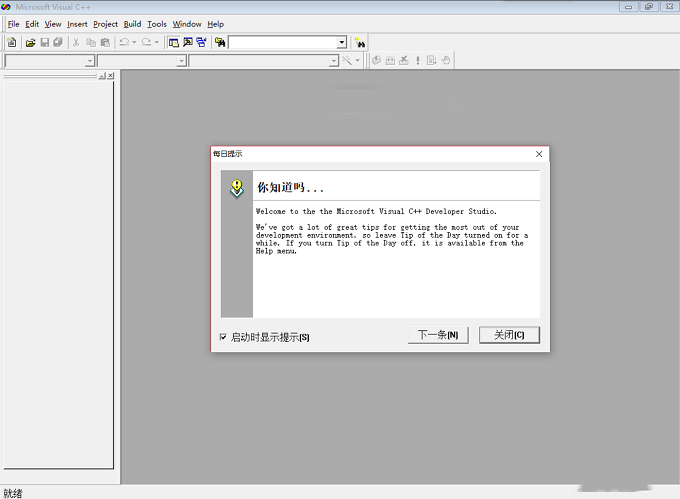680x499 pixels.
Task: Open the Help menu
Action: (x=216, y=24)
